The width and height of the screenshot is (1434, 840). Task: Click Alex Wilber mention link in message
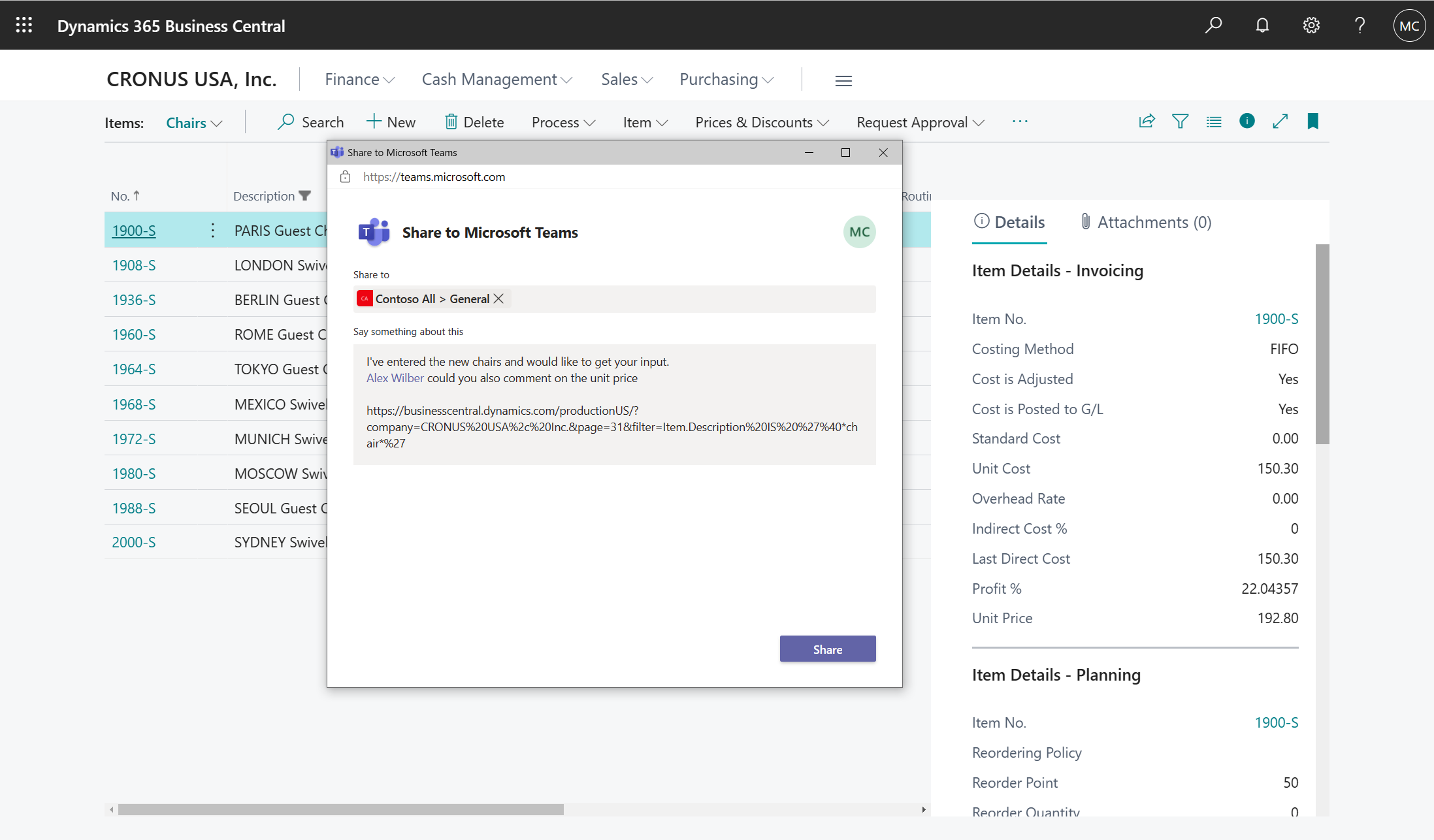point(394,378)
